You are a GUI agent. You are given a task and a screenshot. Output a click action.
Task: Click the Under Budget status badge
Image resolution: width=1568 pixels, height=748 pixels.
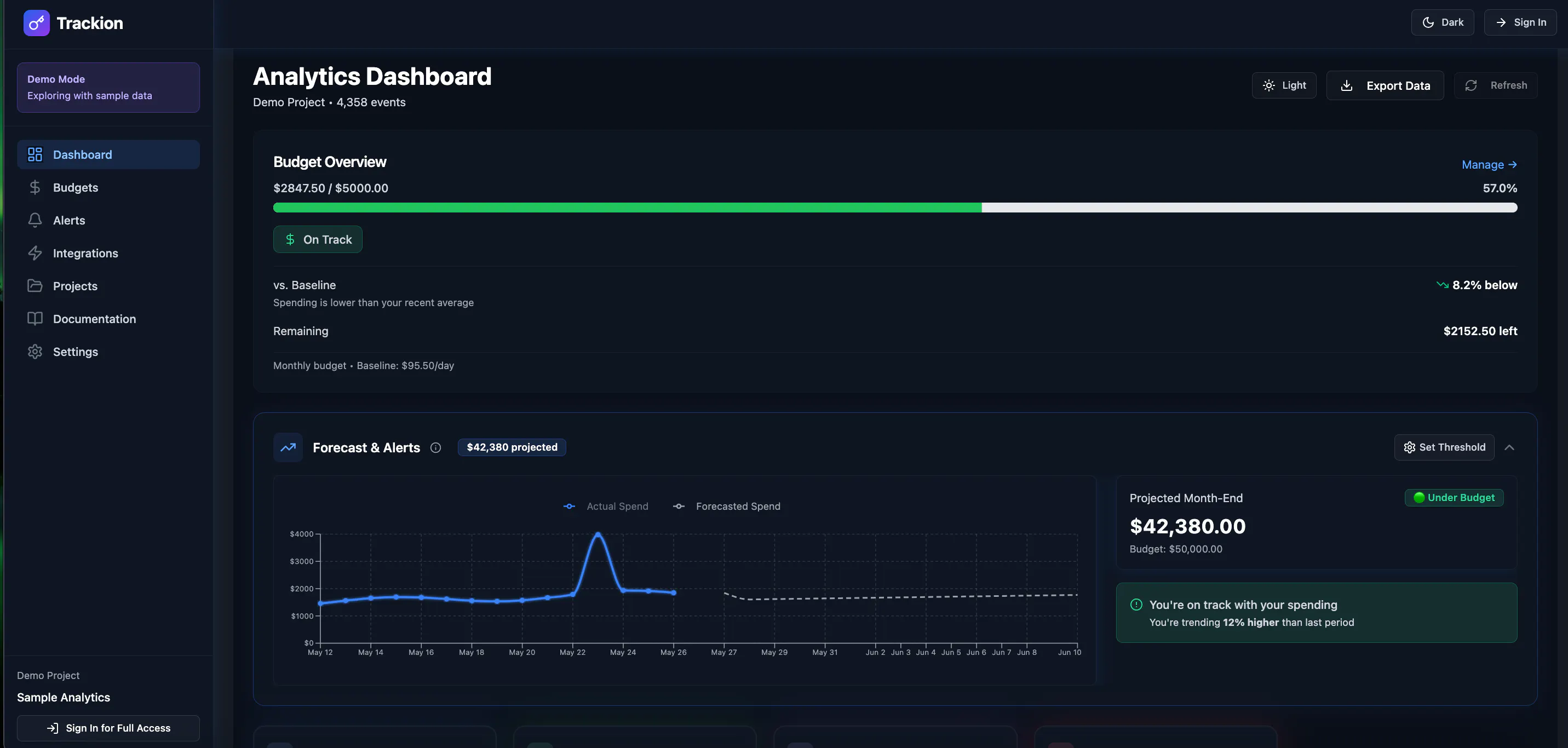point(1454,498)
